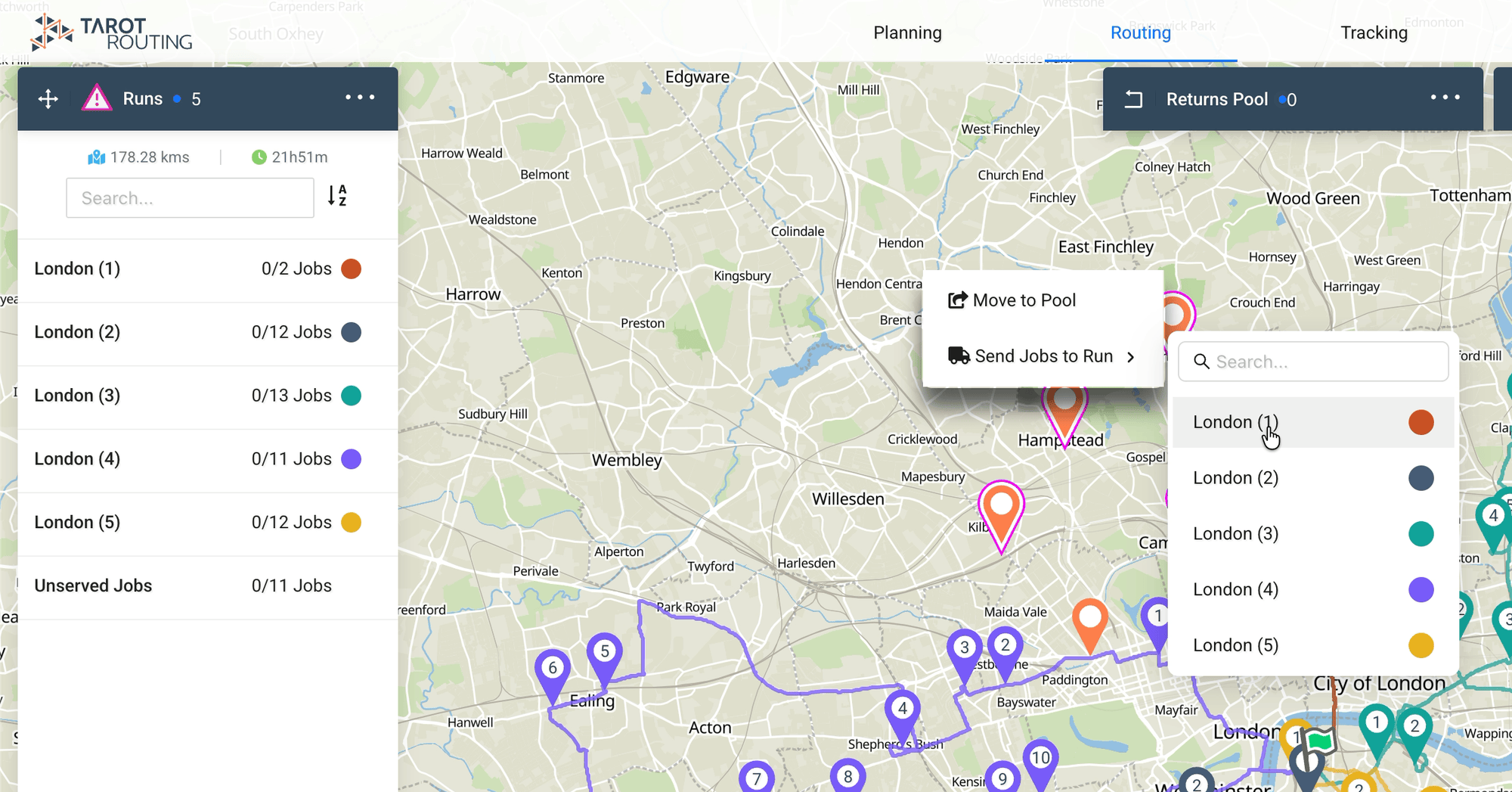
Task: Click the selected orange pin near Kilburn
Action: coord(1001,514)
